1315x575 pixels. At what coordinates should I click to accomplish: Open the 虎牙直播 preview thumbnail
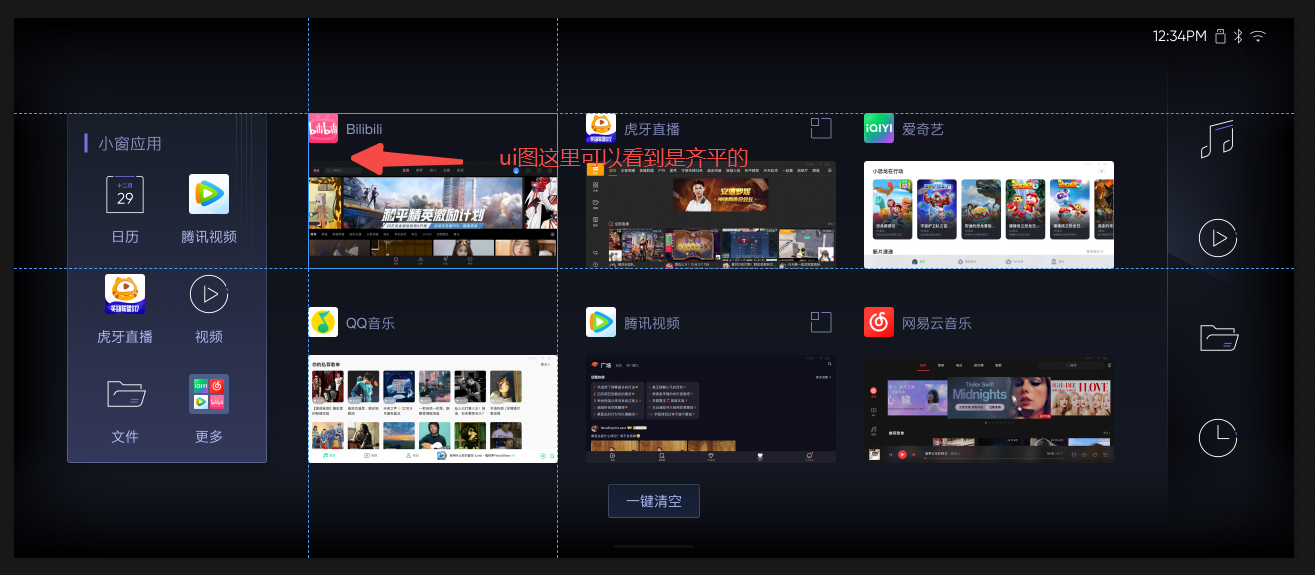click(711, 214)
